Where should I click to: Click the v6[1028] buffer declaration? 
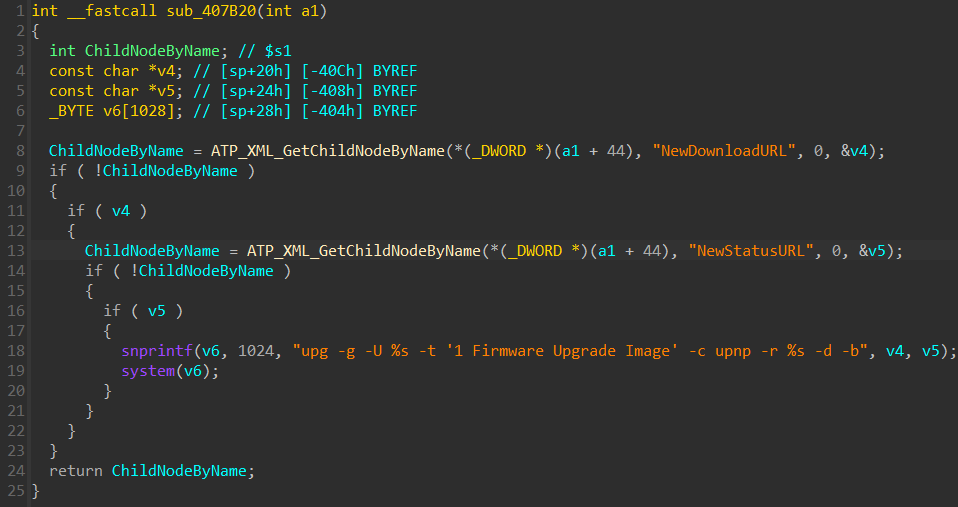[139, 111]
